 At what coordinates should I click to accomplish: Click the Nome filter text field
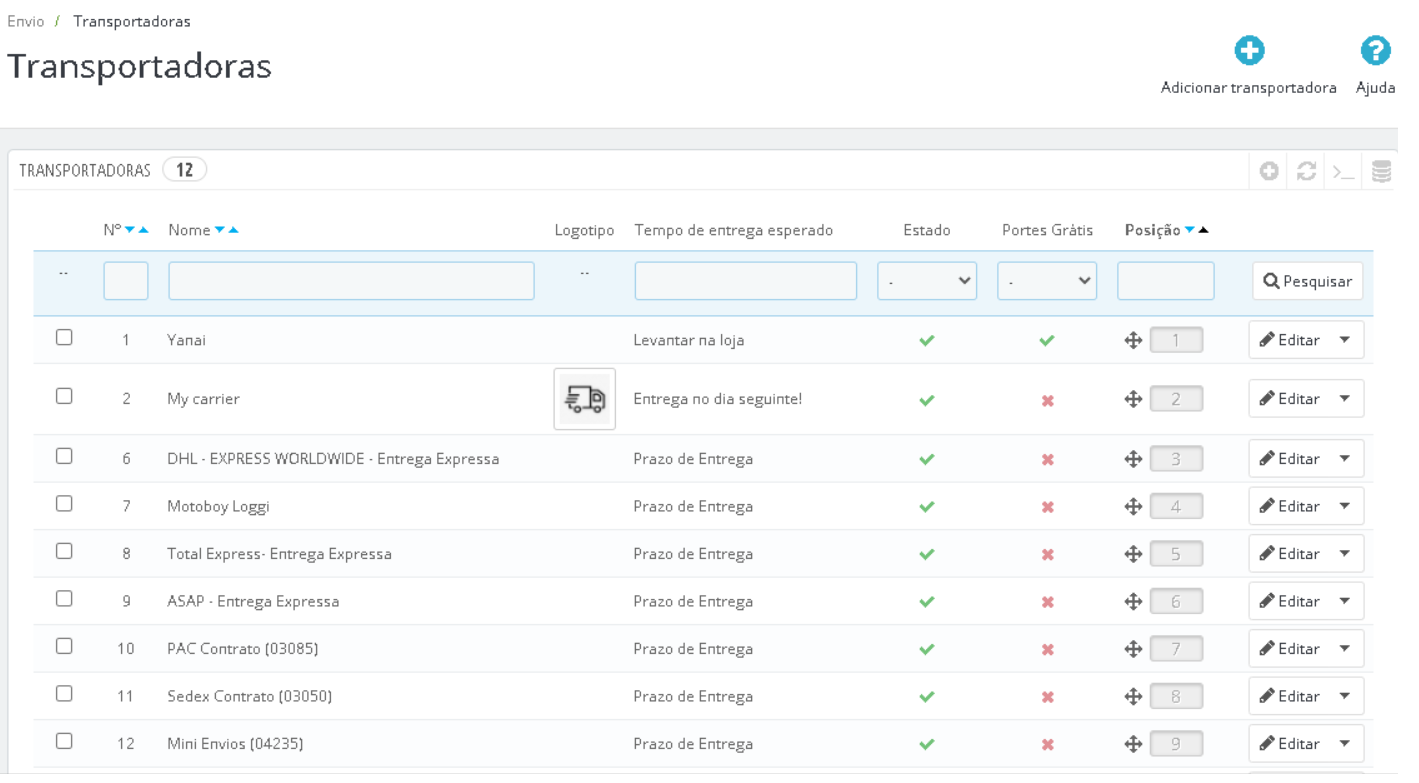coord(351,281)
